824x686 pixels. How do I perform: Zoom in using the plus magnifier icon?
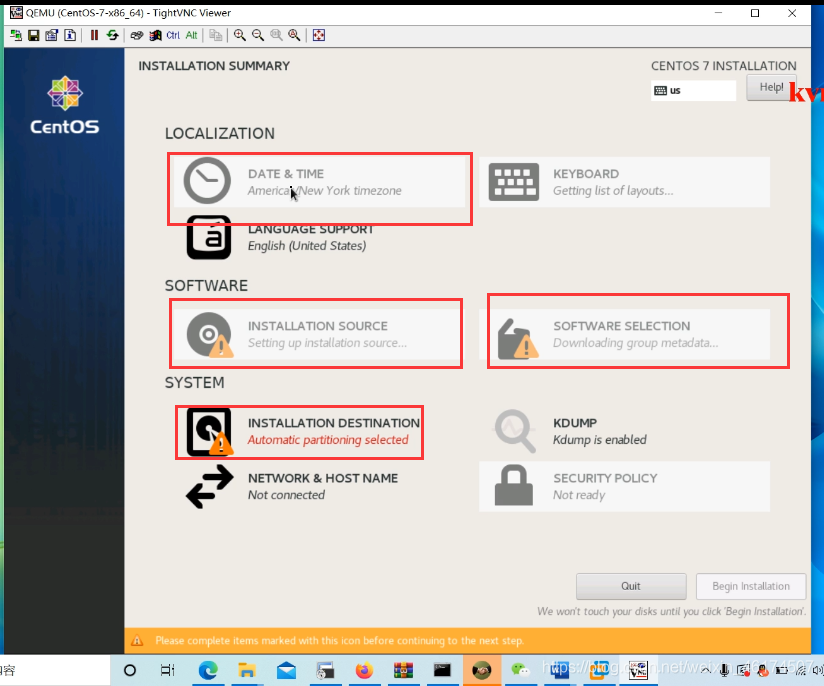tap(240, 35)
